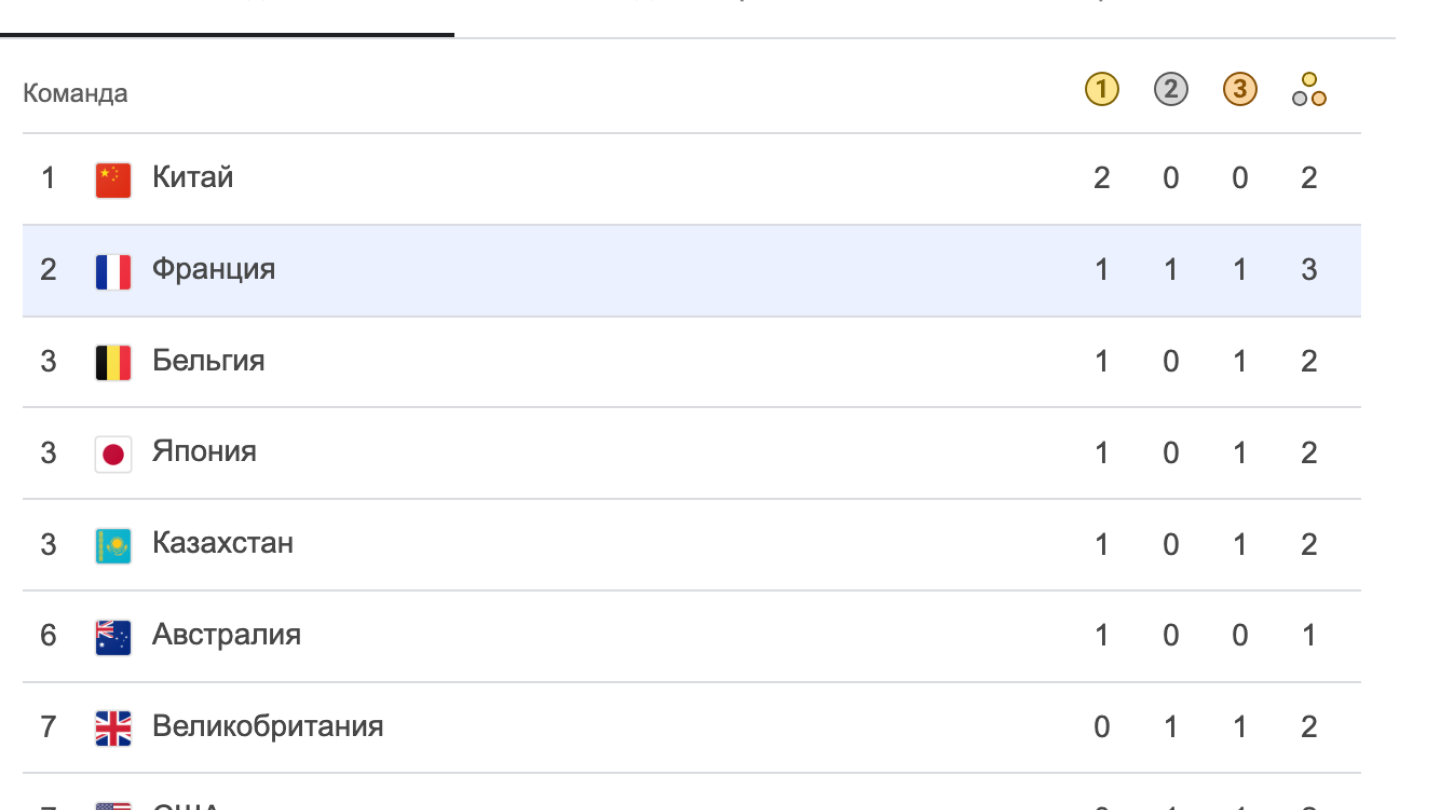Select the Япония team name
Image resolution: width=1440 pixels, height=810 pixels.
tap(204, 452)
